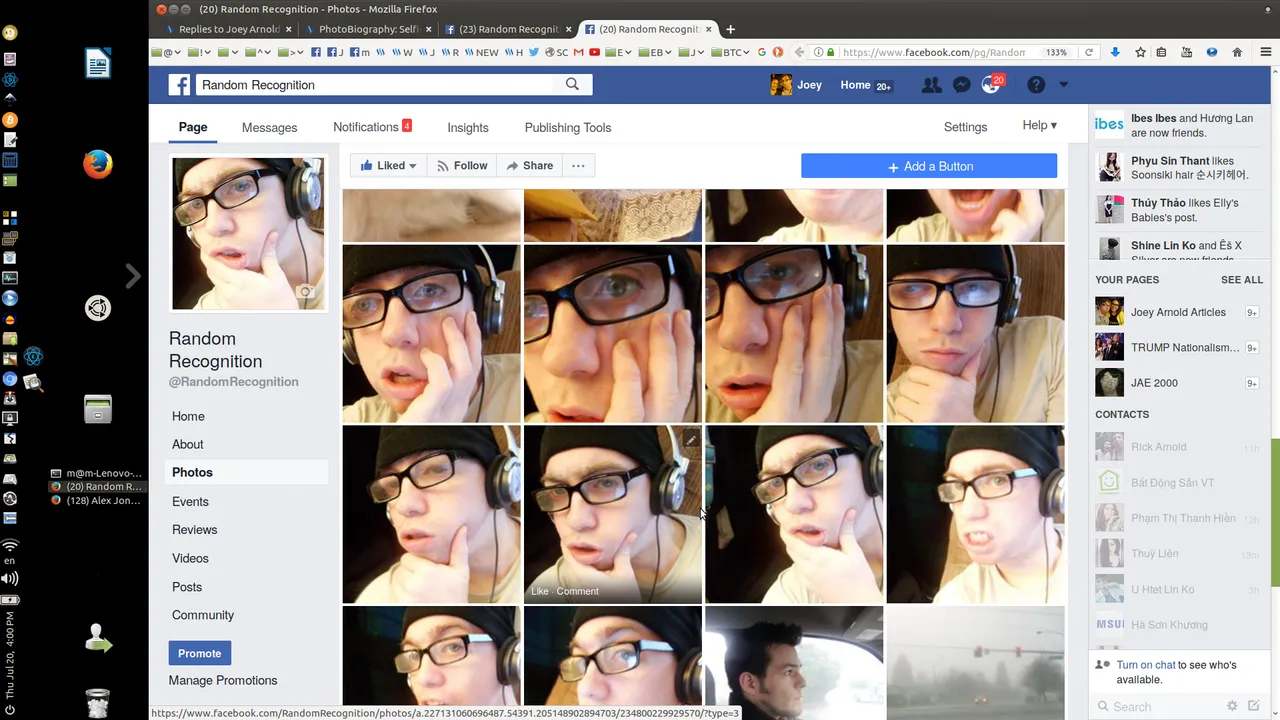Open the Trash icon on the desktop
The image size is (1280, 720).
(x=97, y=703)
